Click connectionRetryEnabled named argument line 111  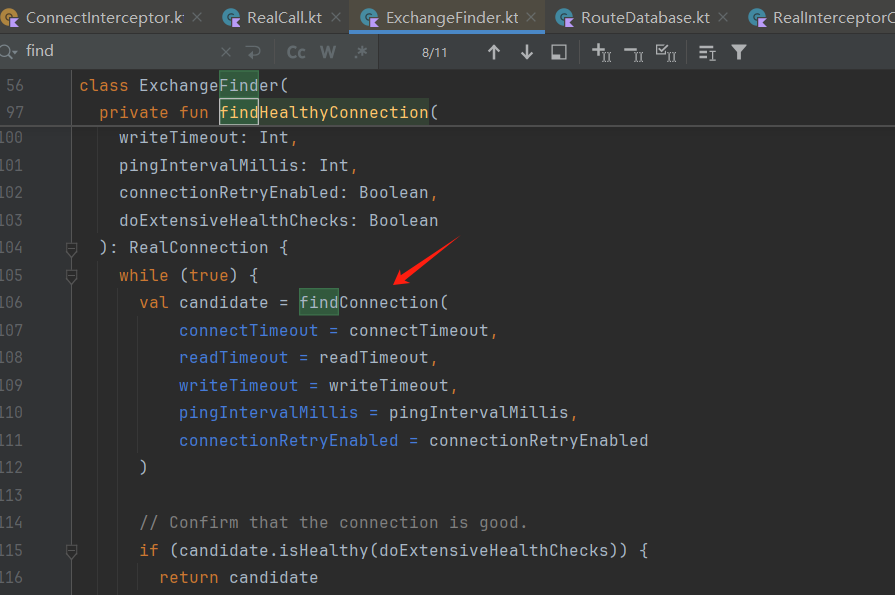[x=288, y=440]
